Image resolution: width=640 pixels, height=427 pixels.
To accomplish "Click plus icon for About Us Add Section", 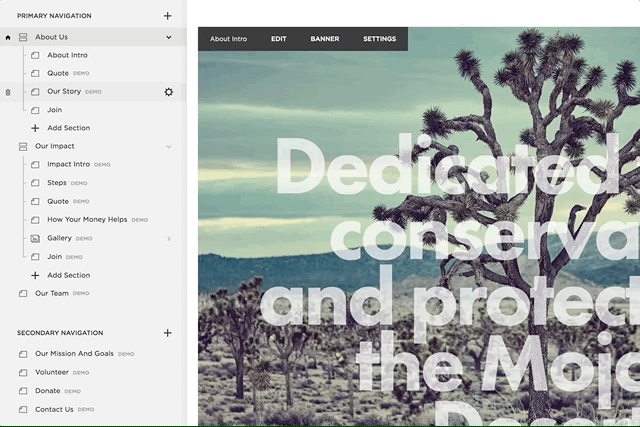I will tap(35, 128).
